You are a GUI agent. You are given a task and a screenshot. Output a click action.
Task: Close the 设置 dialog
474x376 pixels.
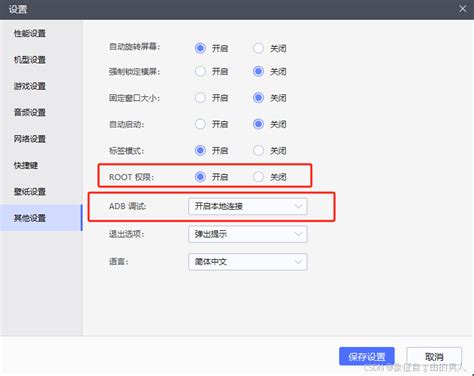tap(462, 9)
